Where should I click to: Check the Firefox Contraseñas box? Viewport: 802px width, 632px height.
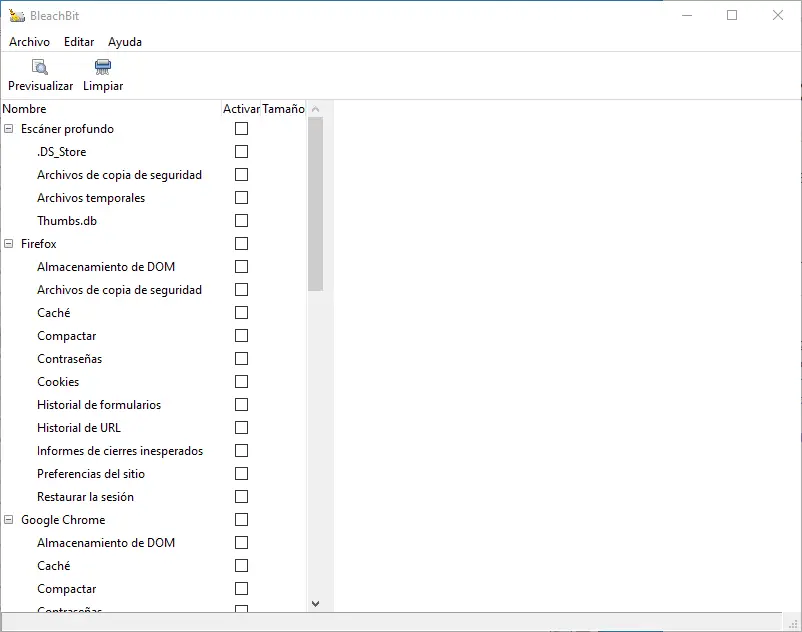pos(241,359)
